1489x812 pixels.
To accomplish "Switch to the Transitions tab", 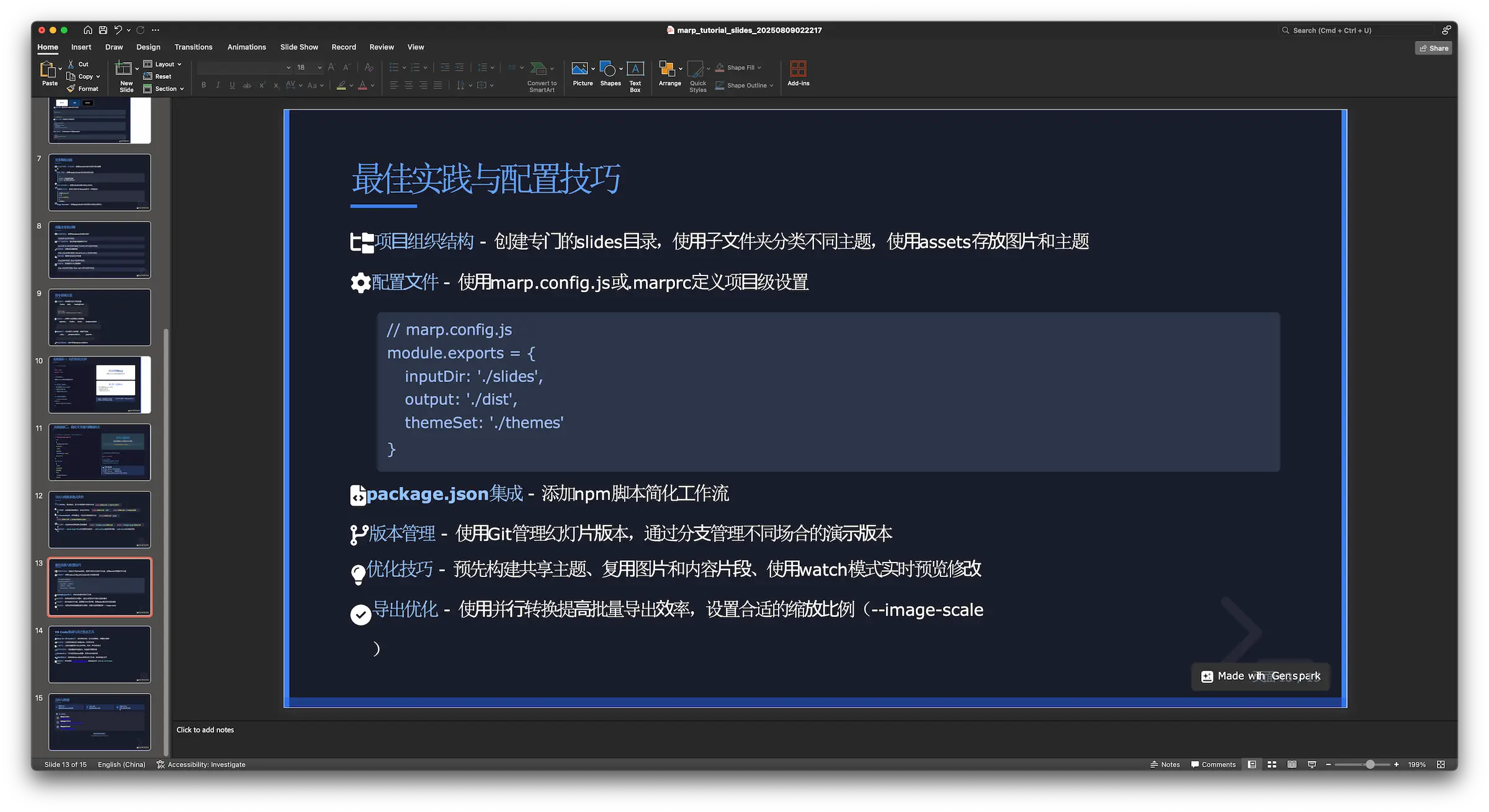I will (193, 47).
